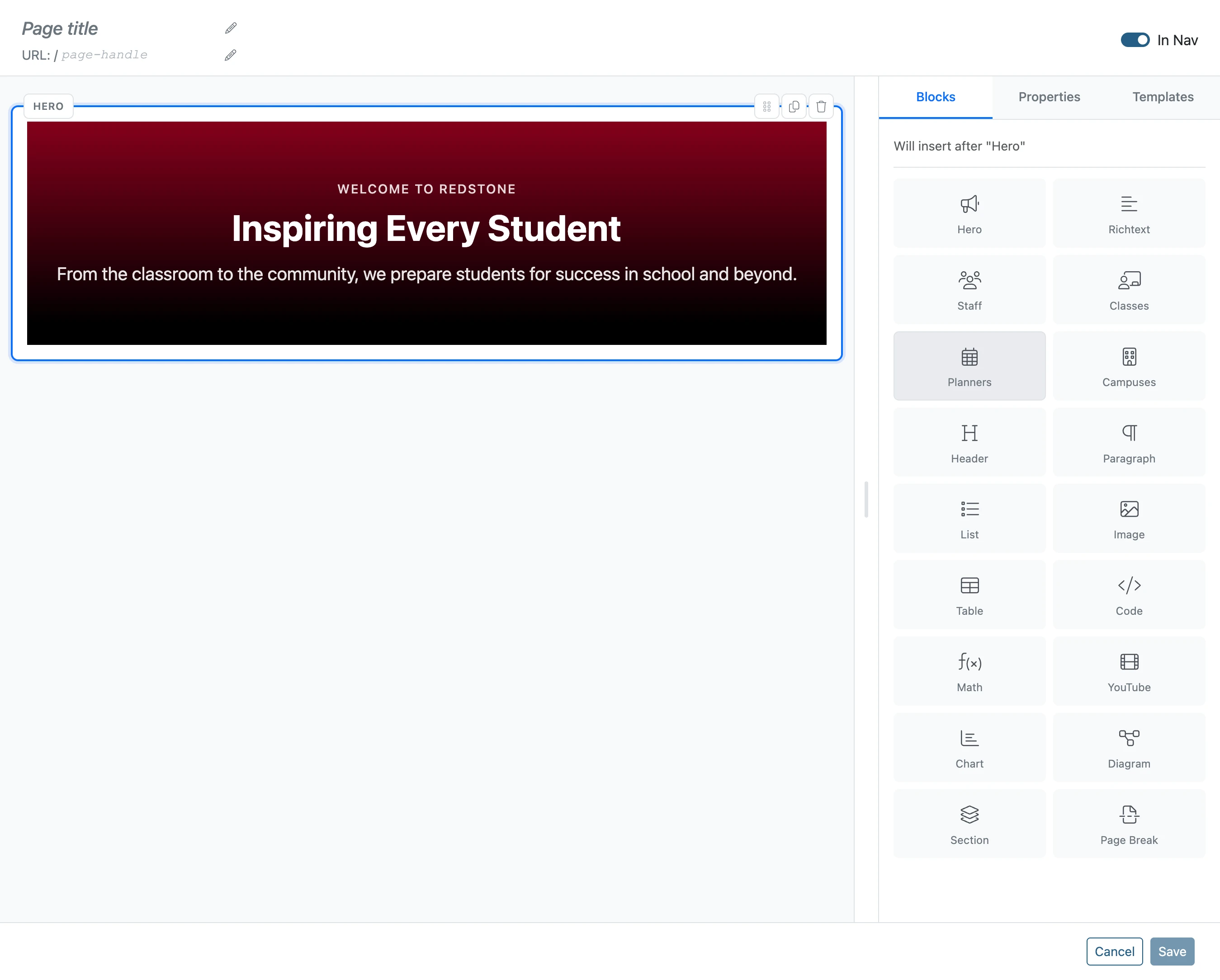This screenshot has height=980, width=1220.
Task: Duplicate the Hero block
Action: [794, 106]
